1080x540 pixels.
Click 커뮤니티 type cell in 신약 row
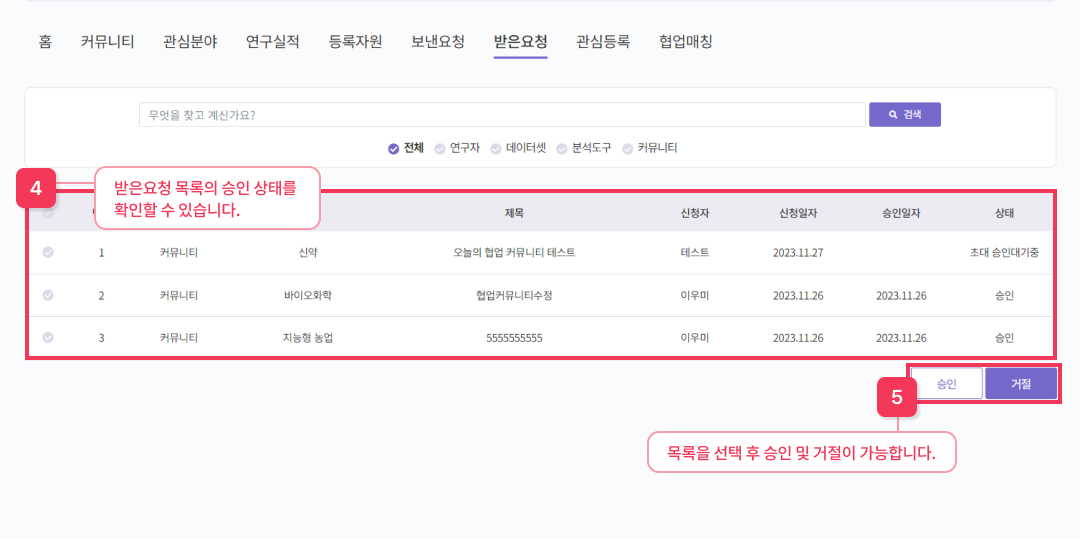tap(179, 253)
